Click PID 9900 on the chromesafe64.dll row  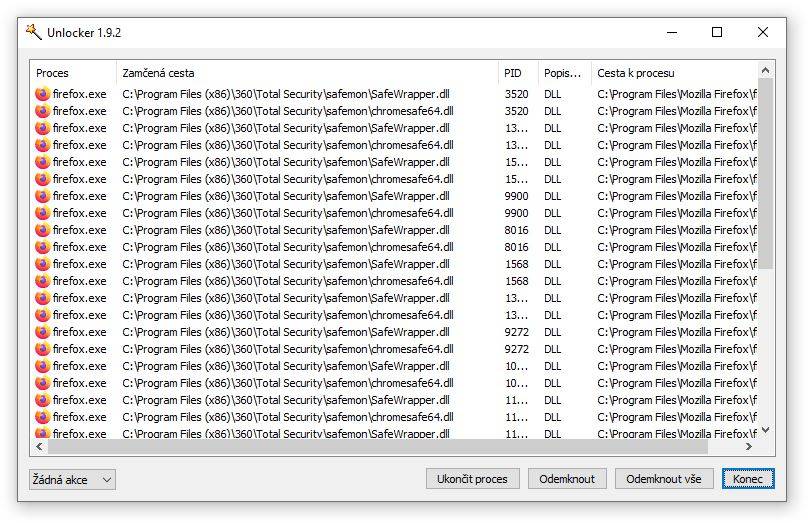click(517, 213)
